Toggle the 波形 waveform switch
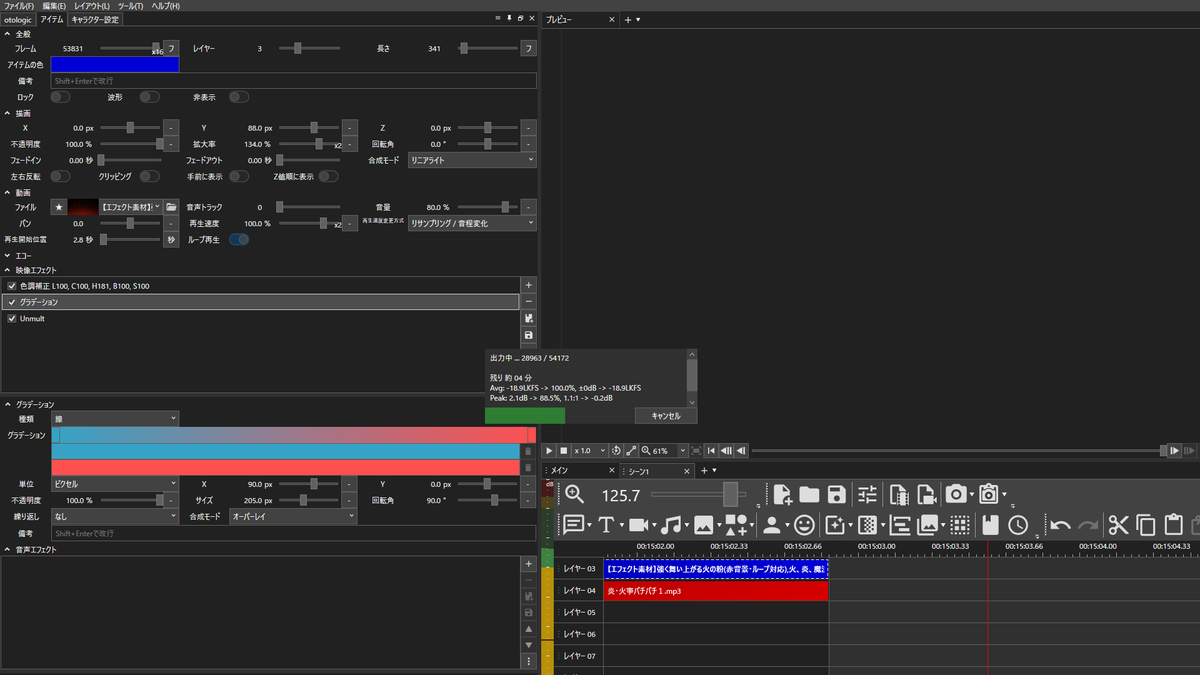Screen dimensions: 1200x675 [149, 97]
